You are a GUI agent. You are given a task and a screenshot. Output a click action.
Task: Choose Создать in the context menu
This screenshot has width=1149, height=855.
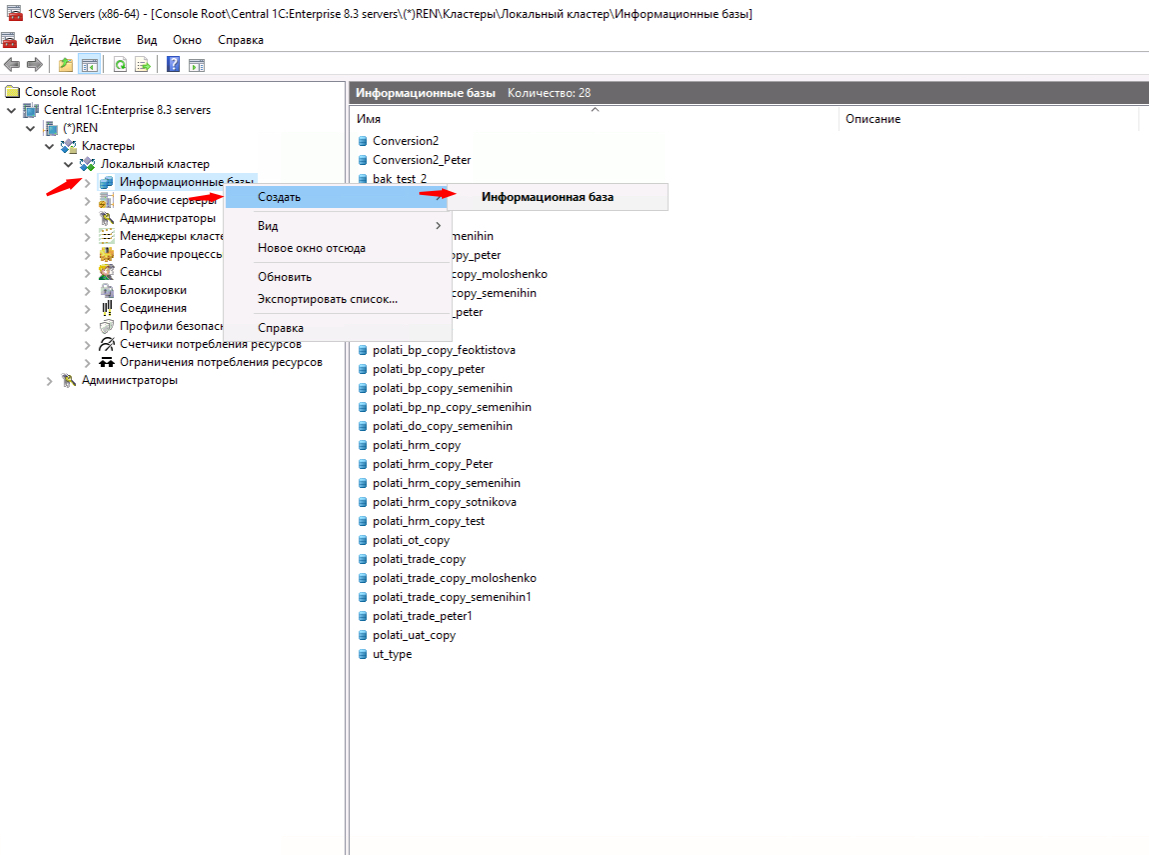click(337, 197)
